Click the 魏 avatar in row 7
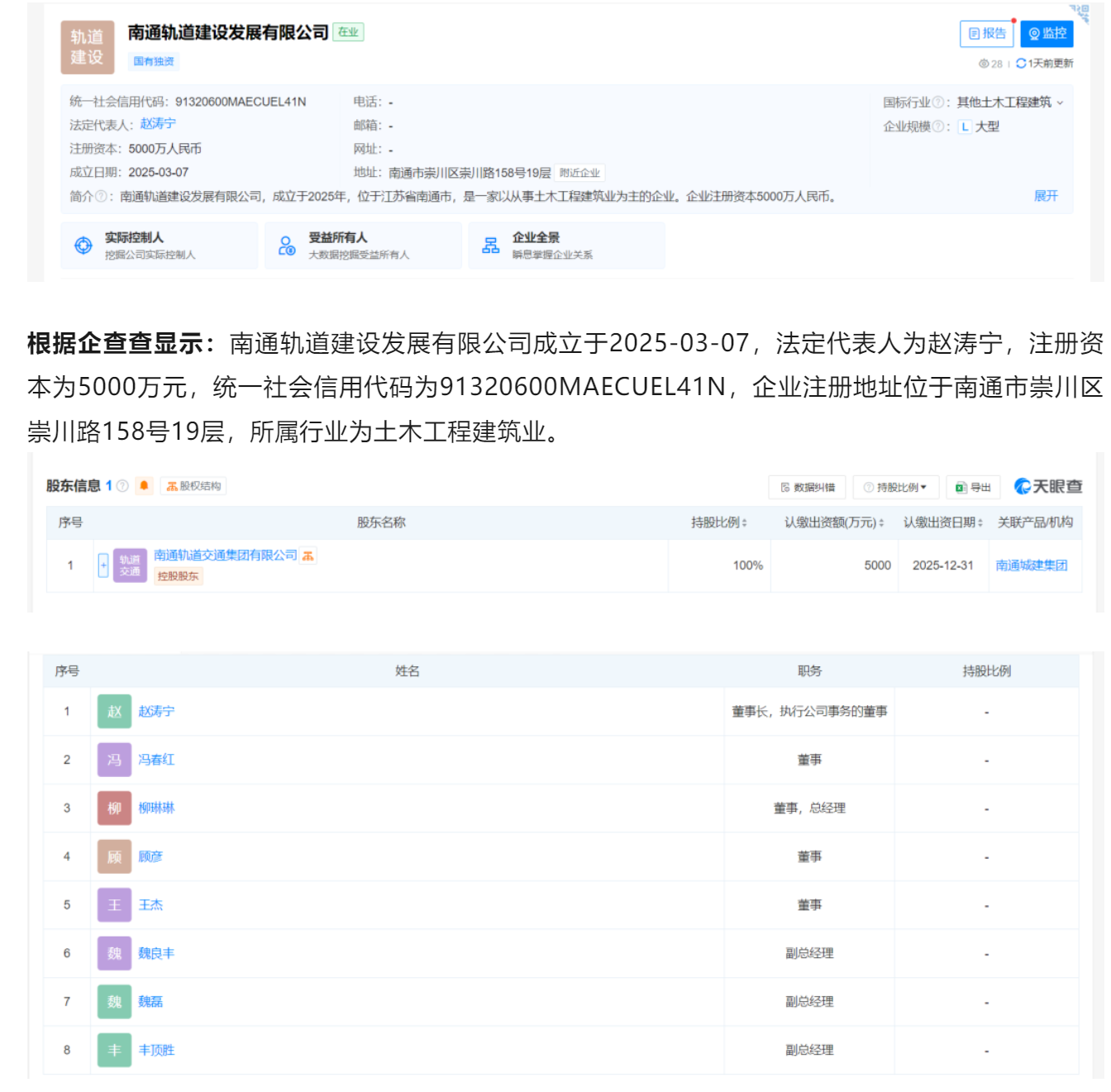Screen dimensions: 1111x1092 point(114,1001)
